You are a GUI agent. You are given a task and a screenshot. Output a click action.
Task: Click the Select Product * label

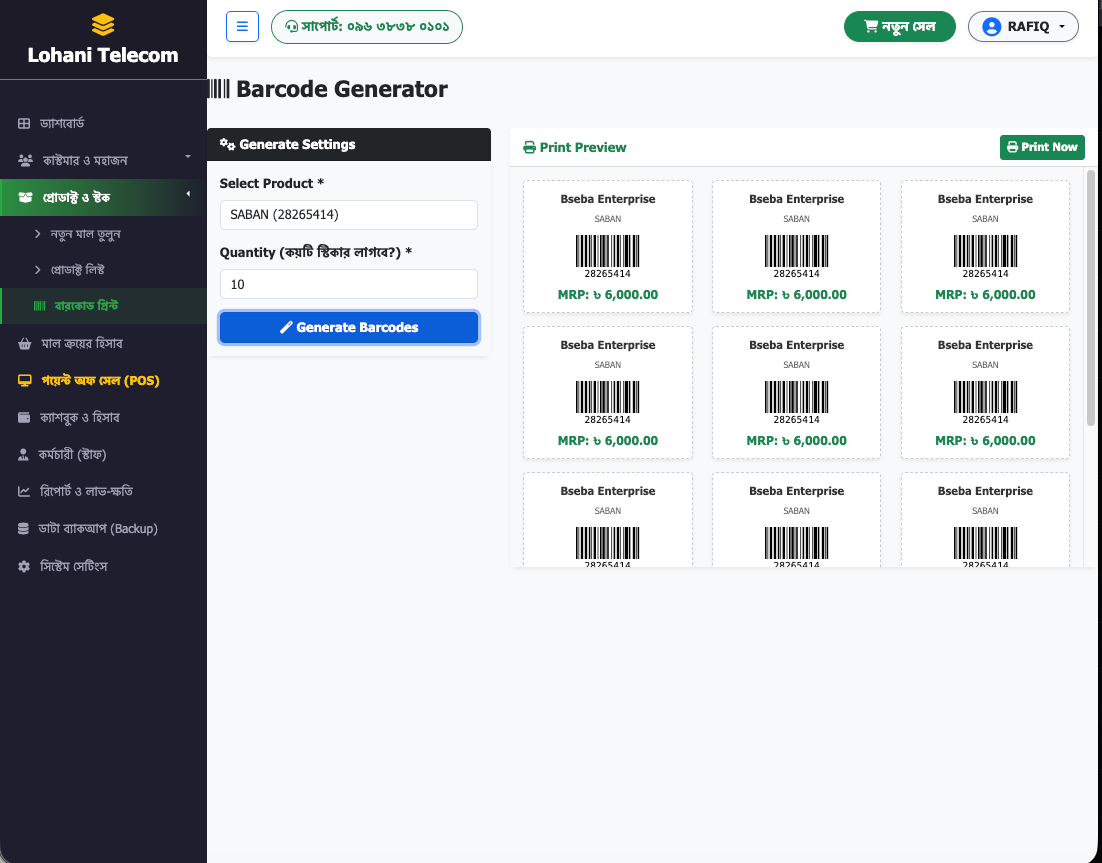271,183
